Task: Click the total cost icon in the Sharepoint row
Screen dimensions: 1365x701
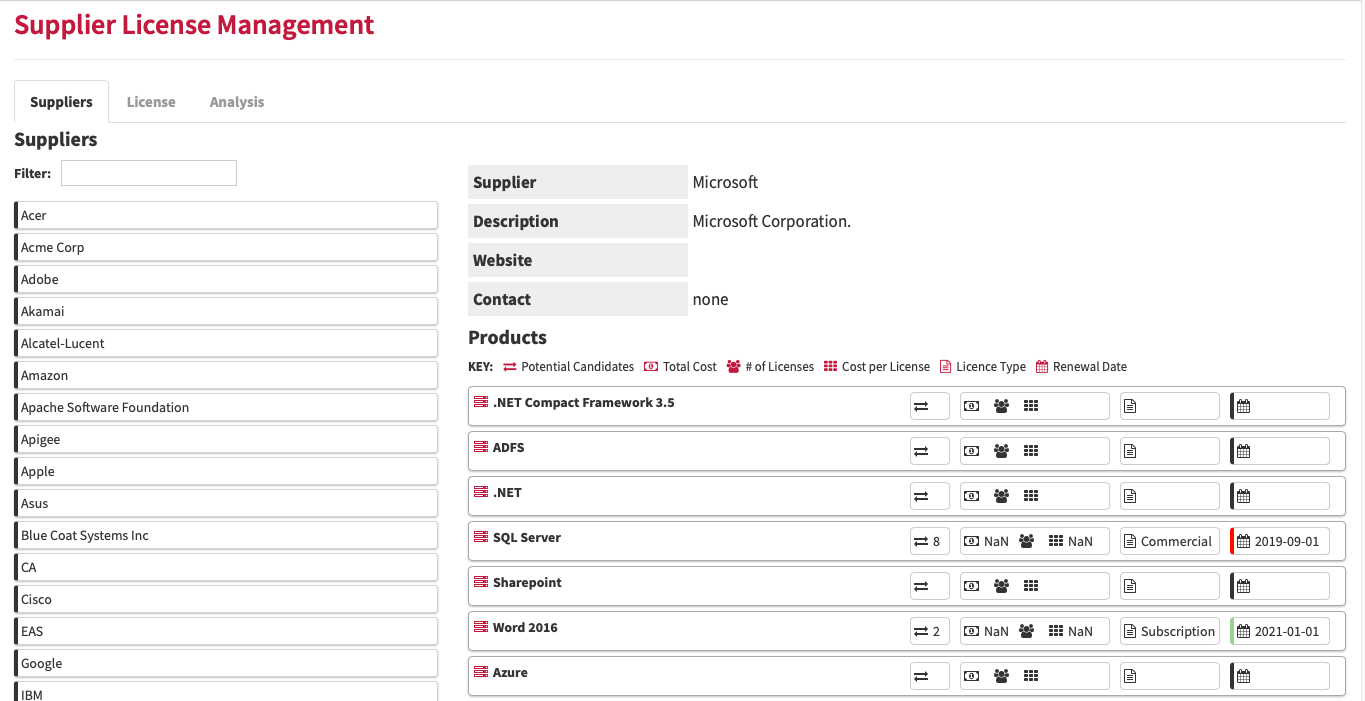Action: (971, 587)
